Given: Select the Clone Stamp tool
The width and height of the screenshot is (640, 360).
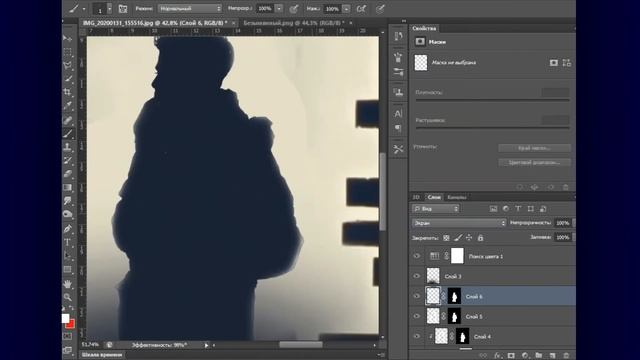Looking at the screenshot, I should pos(67,147).
